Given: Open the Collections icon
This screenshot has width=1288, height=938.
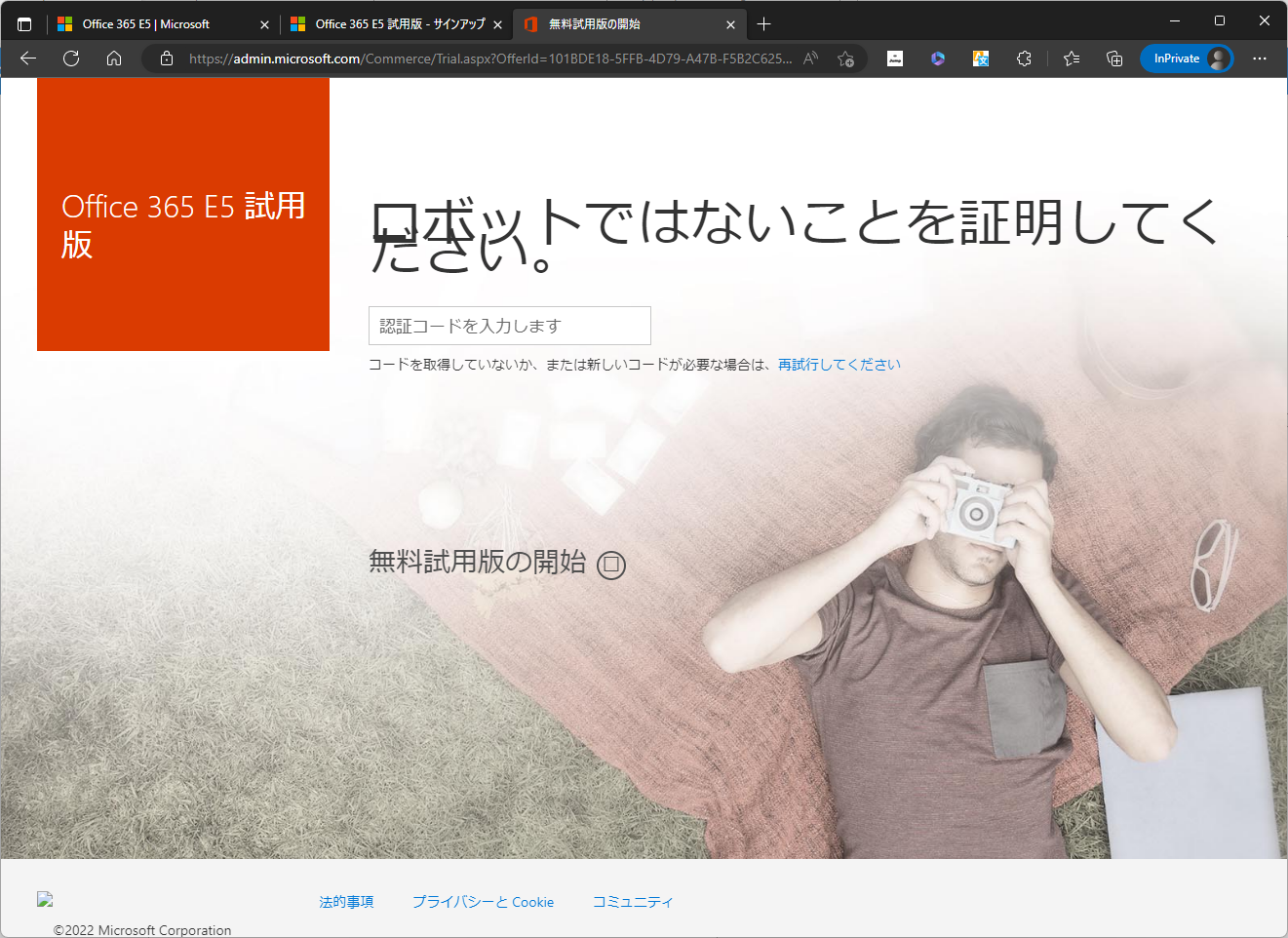Looking at the screenshot, I should (x=1114, y=59).
